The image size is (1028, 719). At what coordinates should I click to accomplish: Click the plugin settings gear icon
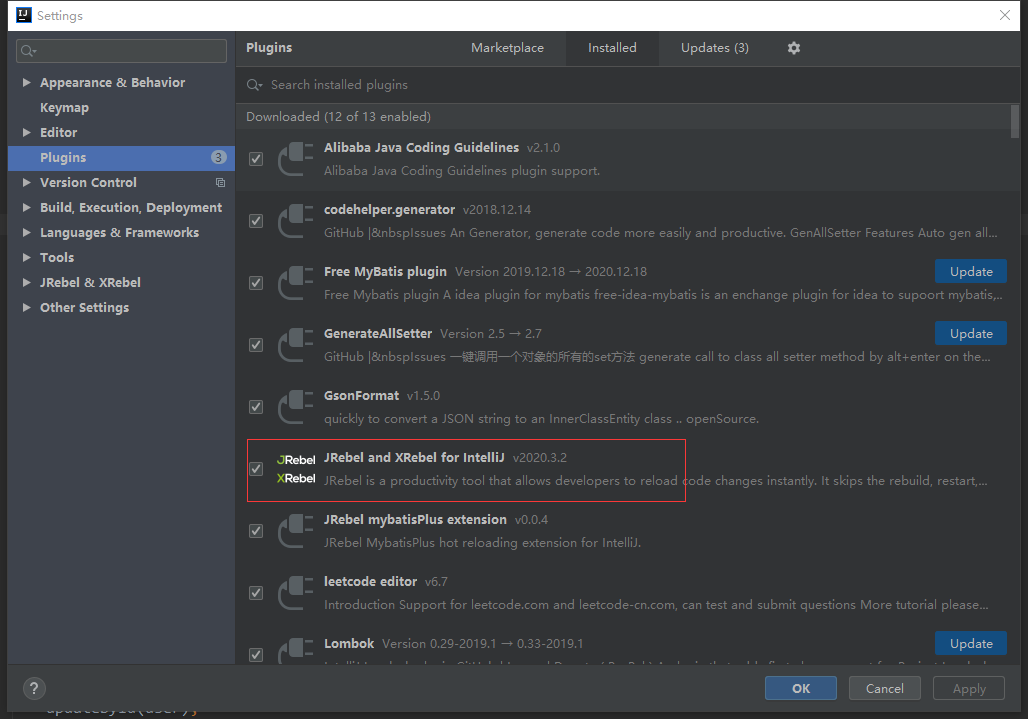793,48
